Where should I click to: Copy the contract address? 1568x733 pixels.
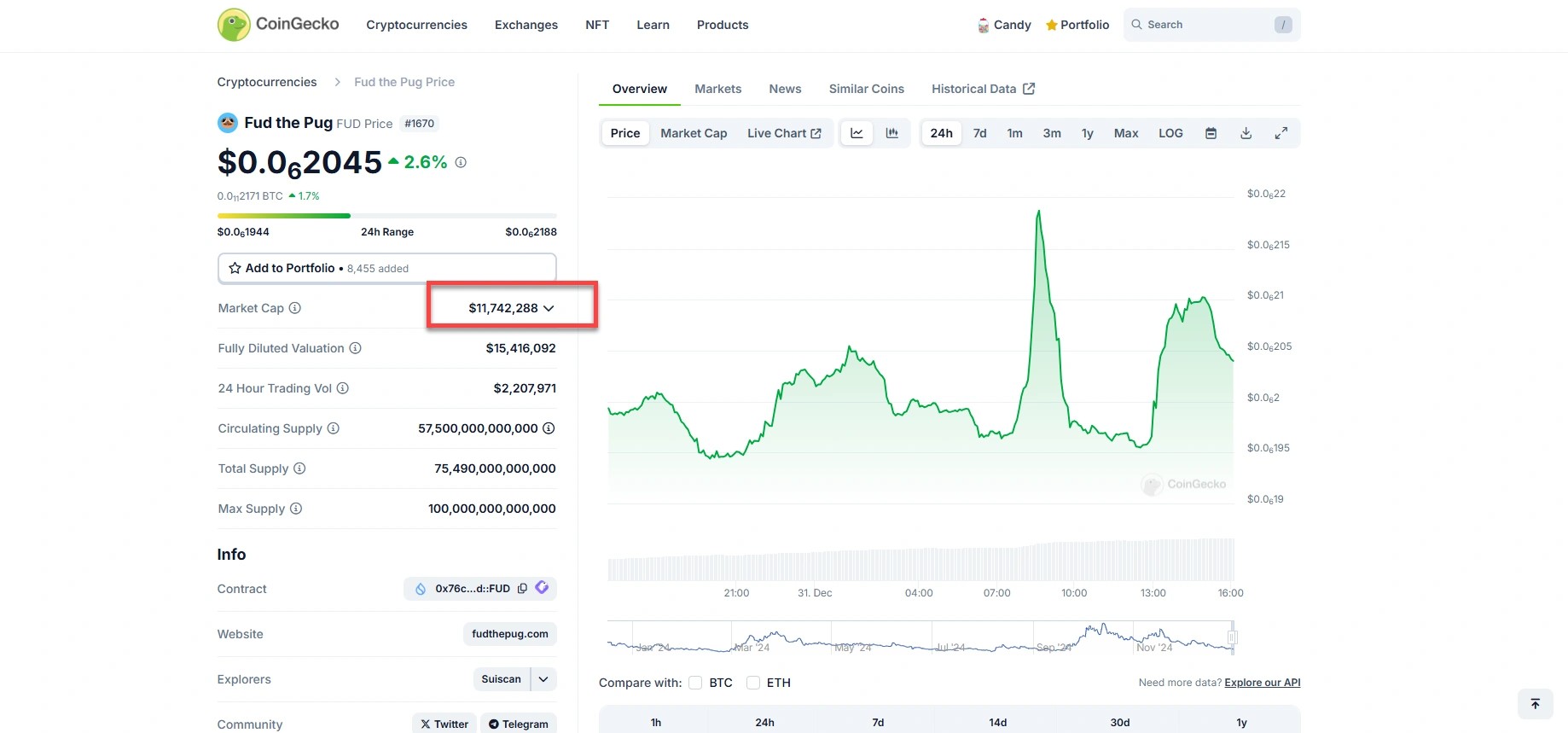click(x=522, y=588)
